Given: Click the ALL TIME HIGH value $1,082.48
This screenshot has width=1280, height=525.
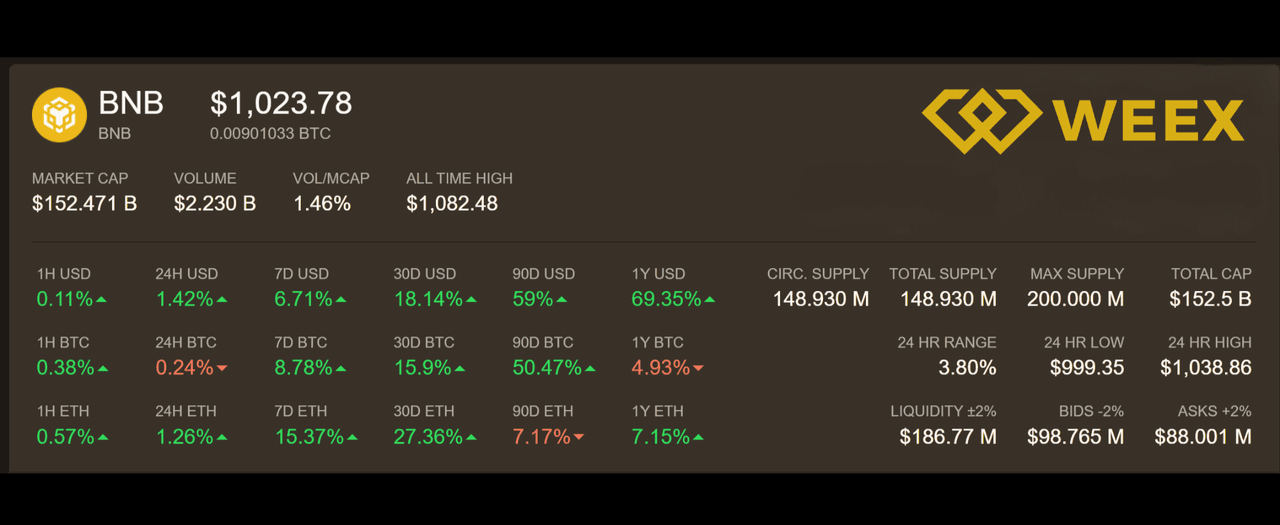Looking at the screenshot, I should coord(452,203).
